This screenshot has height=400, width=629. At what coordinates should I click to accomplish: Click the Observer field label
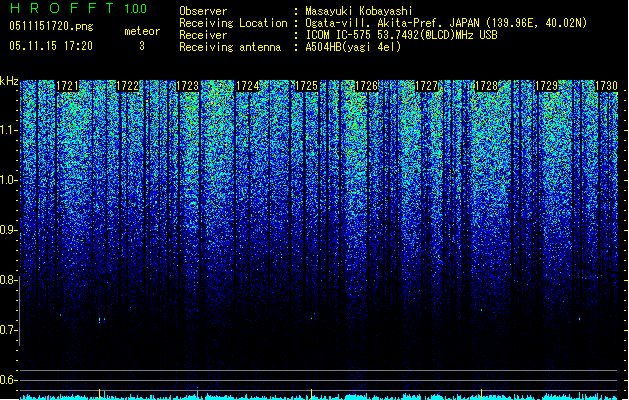click(x=203, y=11)
